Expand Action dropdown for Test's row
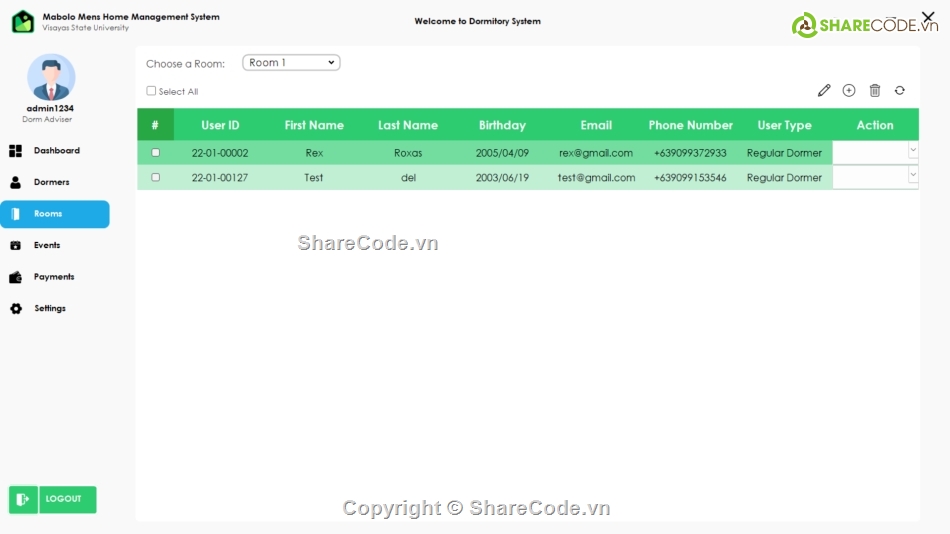 912,175
